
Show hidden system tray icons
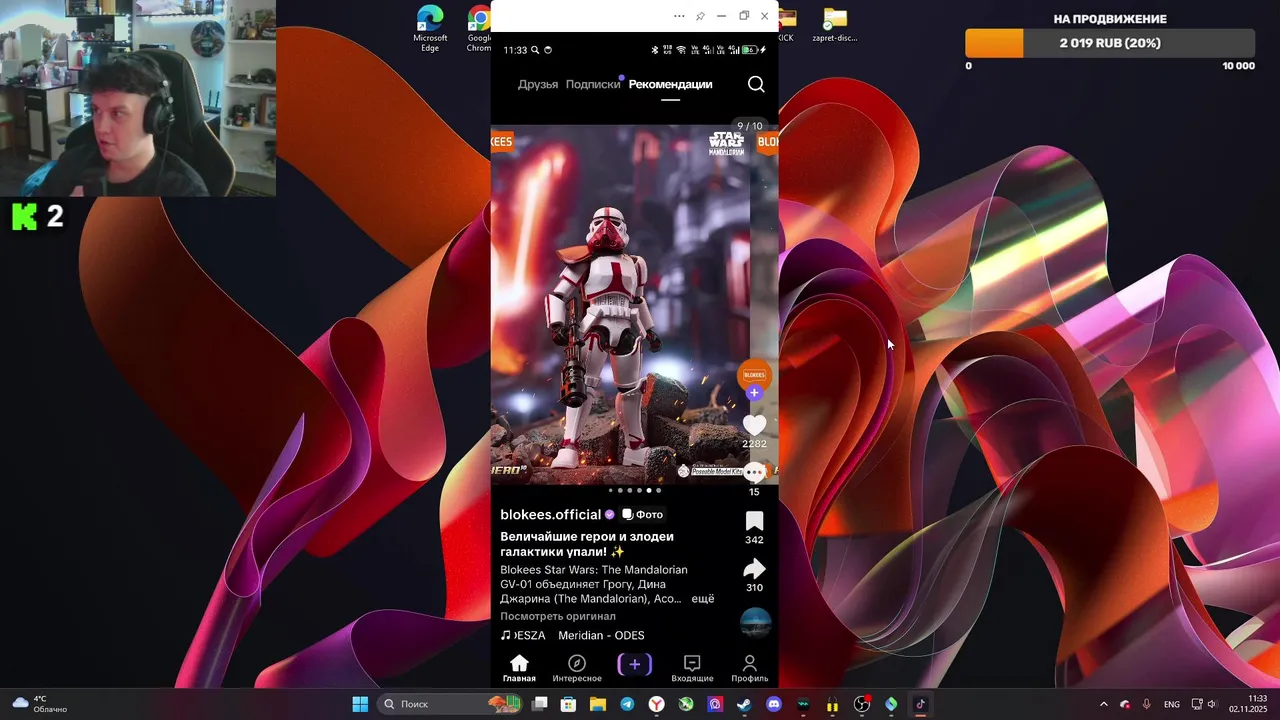[1104, 704]
